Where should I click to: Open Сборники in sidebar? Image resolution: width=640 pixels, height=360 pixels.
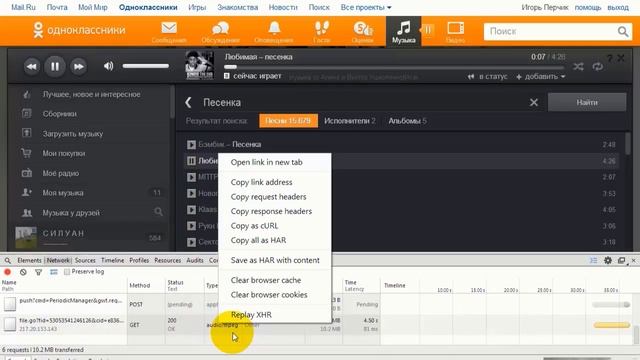[x=60, y=114]
